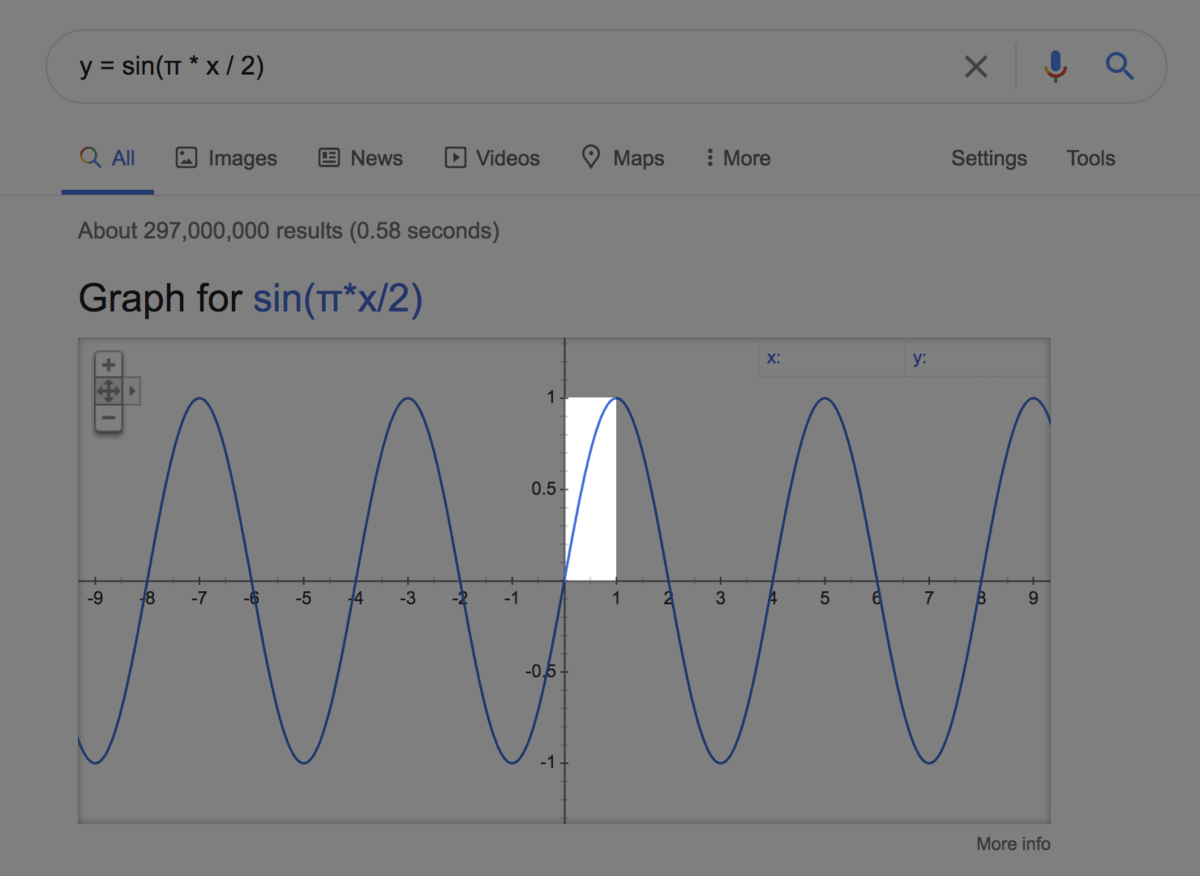This screenshot has width=1200, height=876.
Task: Click the sin(π*x/2) graph title link
Action: (x=337, y=298)
